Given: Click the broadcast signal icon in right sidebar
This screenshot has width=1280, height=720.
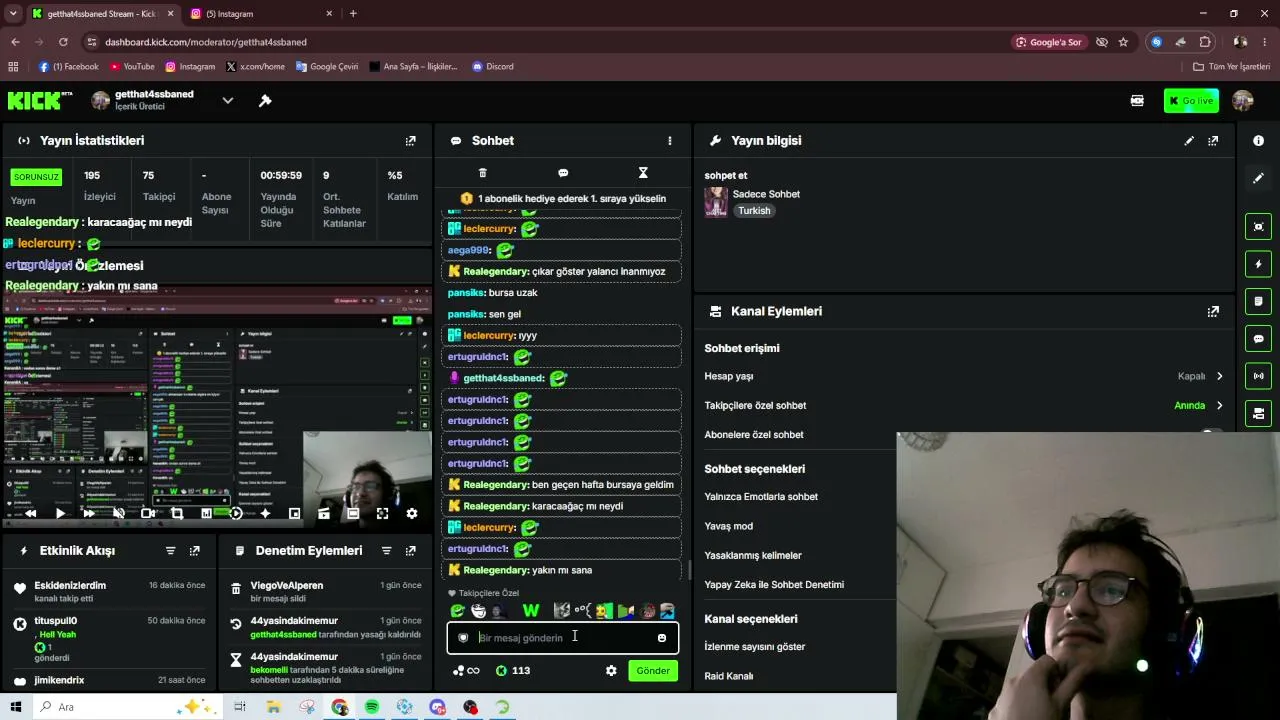Looking at the screenshot, I should 1258,376.
